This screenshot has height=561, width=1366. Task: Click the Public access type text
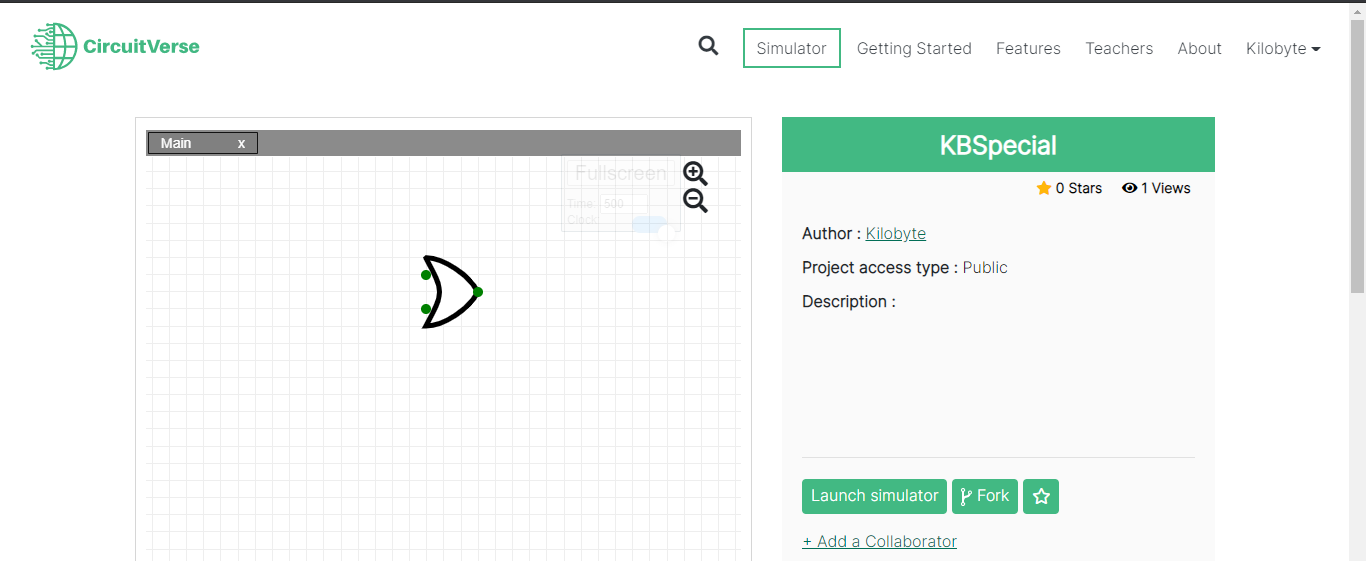pyautogui.click(x=985, y=267)
